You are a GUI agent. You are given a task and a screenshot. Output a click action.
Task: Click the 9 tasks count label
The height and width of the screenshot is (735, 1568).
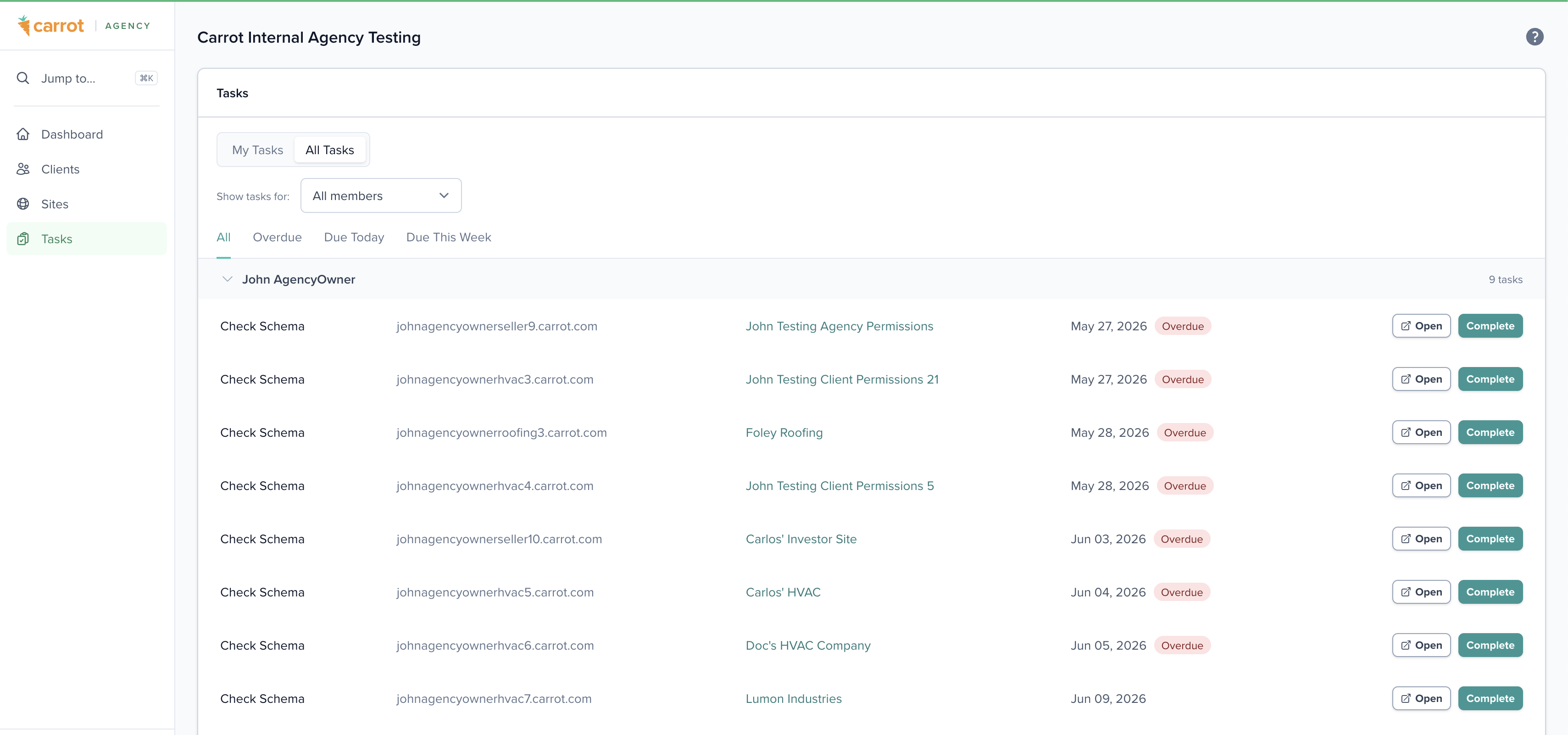(1505, 279)
